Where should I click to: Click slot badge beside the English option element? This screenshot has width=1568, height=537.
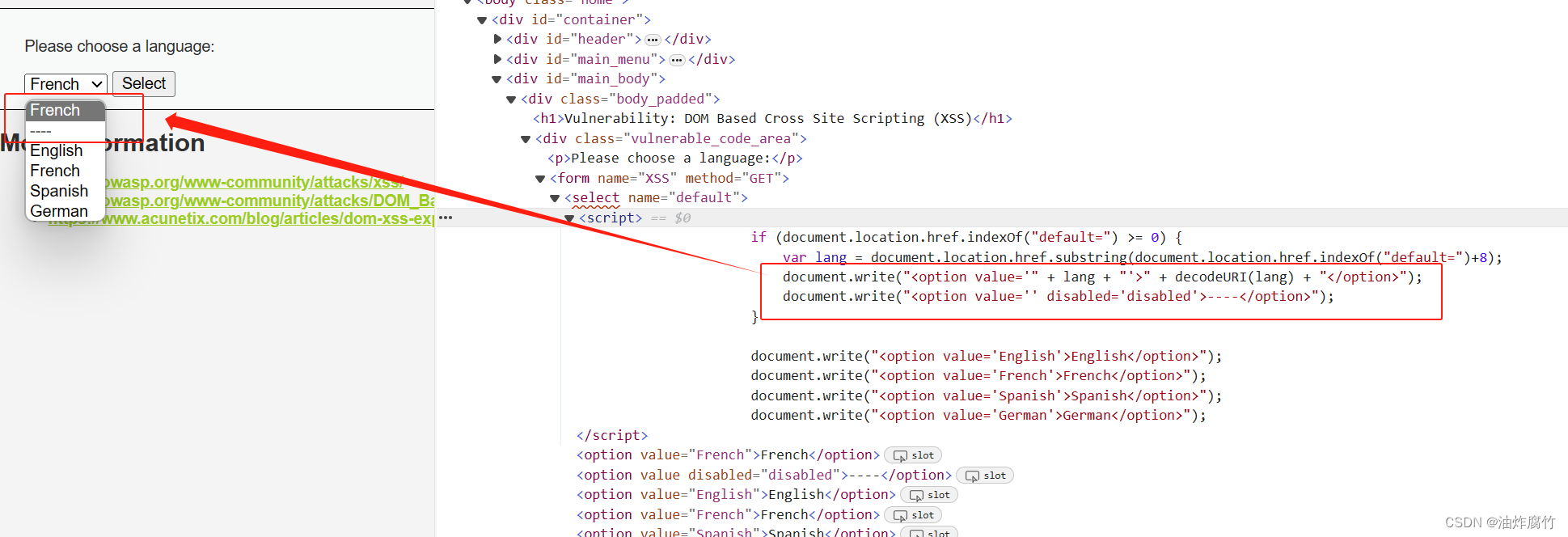click(x=928, y=495)
